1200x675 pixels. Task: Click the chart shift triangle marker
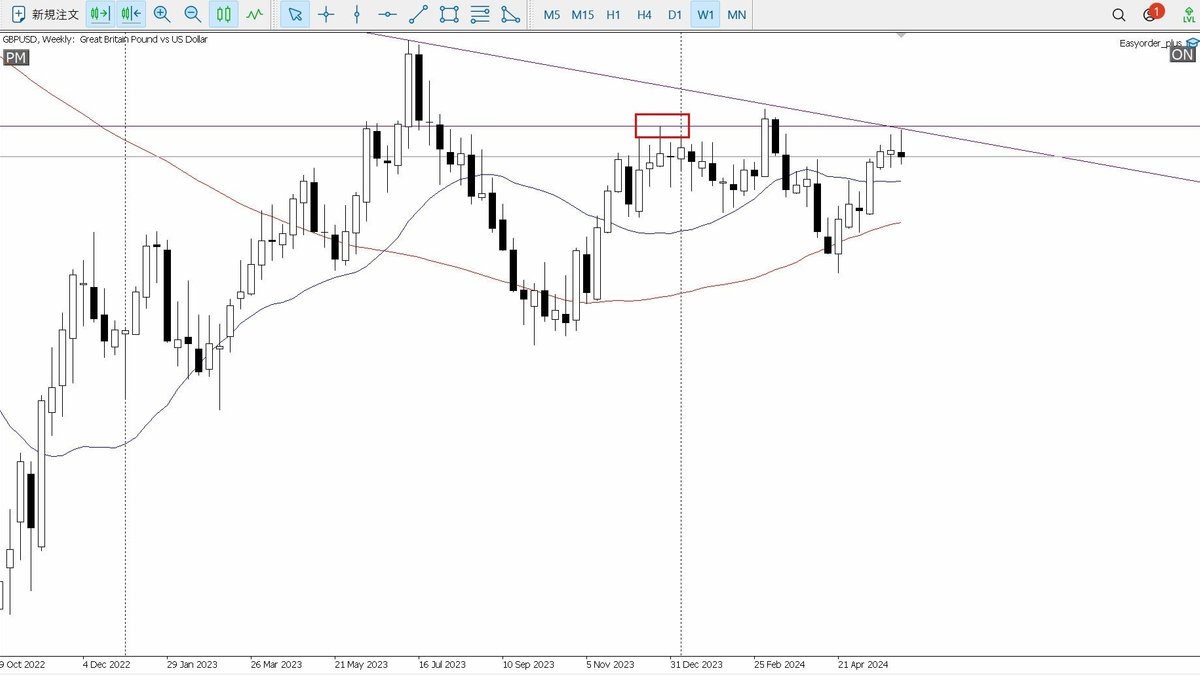tap(902, 36)
